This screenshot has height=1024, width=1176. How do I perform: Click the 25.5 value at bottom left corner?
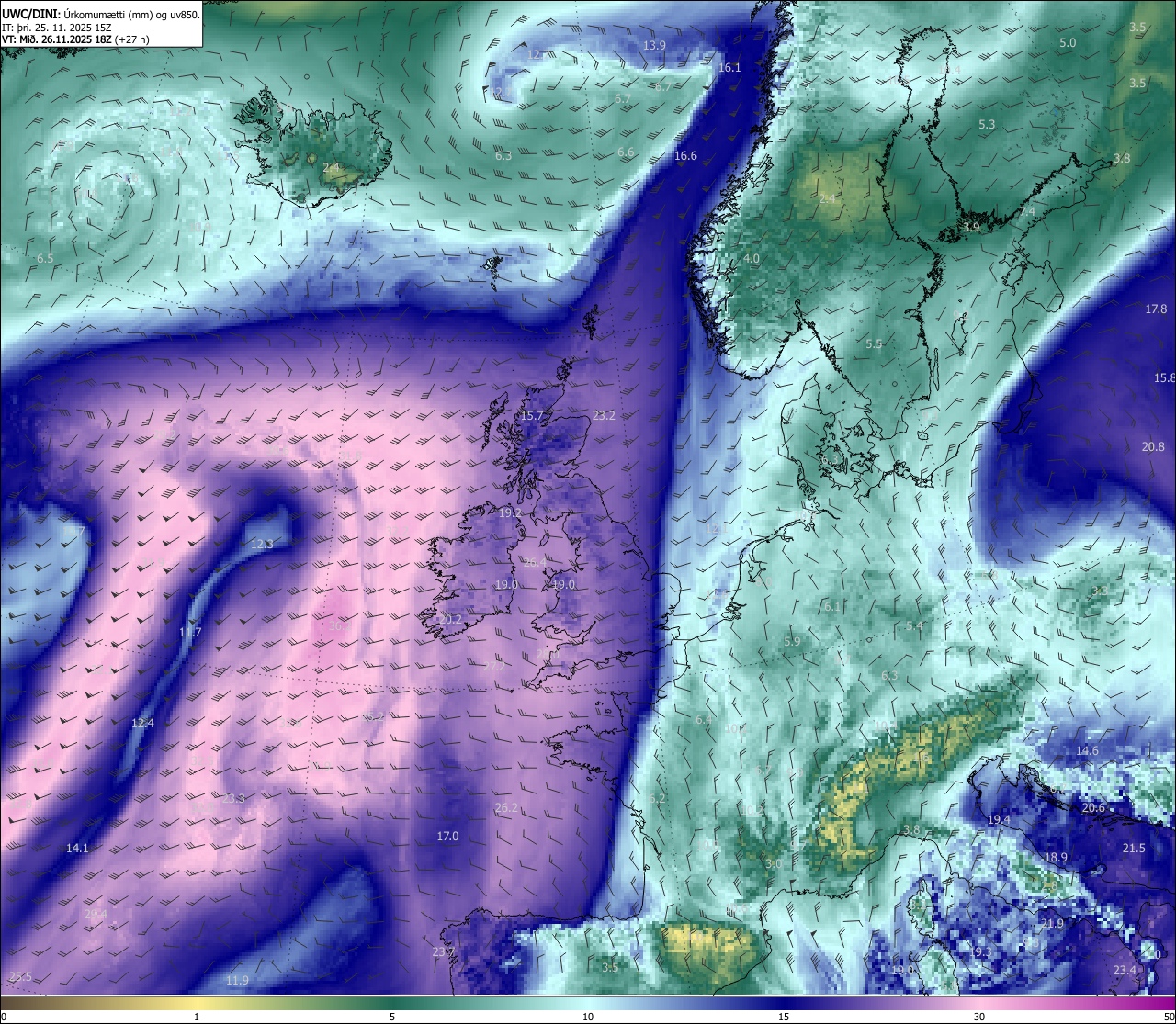click(x=20, y=977)
